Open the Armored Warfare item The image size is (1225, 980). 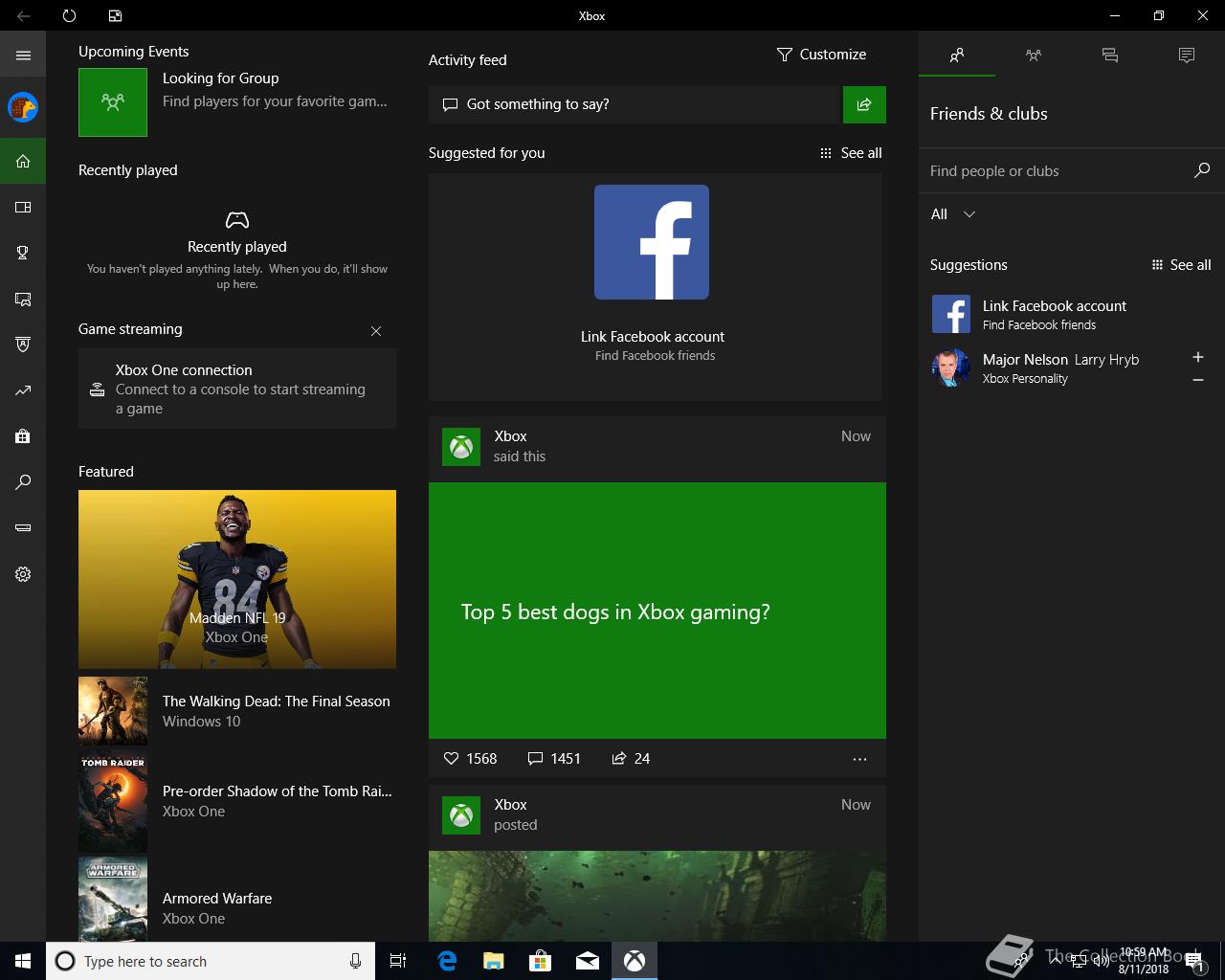tap(237, 900)
